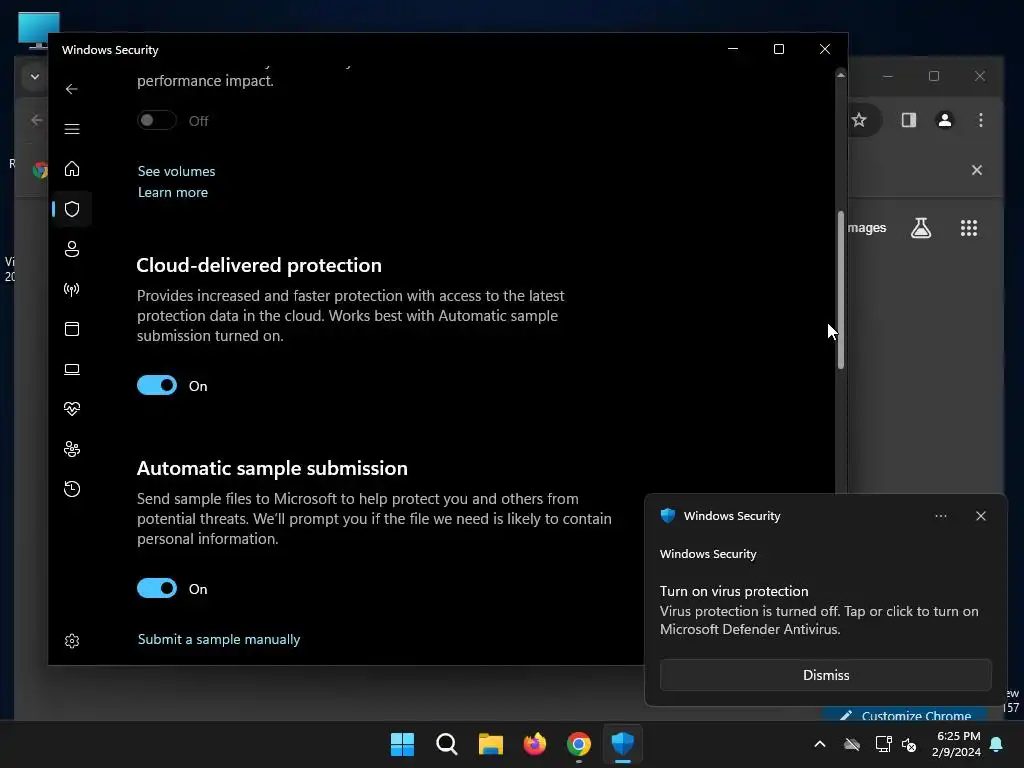
Task: Open the Windows Start menu
Action: point(402,744)
